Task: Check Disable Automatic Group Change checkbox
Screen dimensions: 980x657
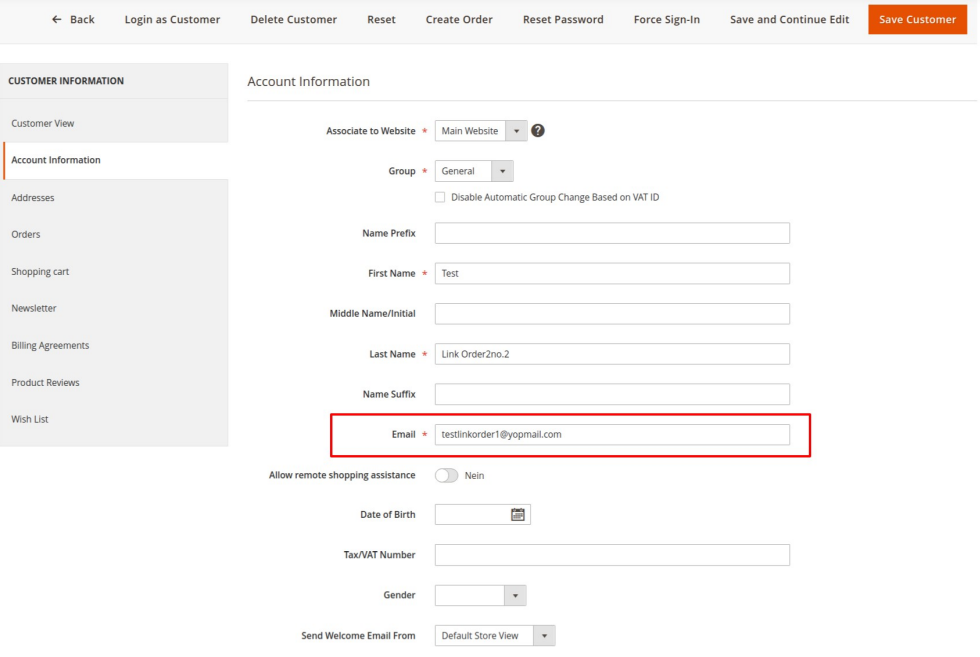Action: [x=440, y=197]
